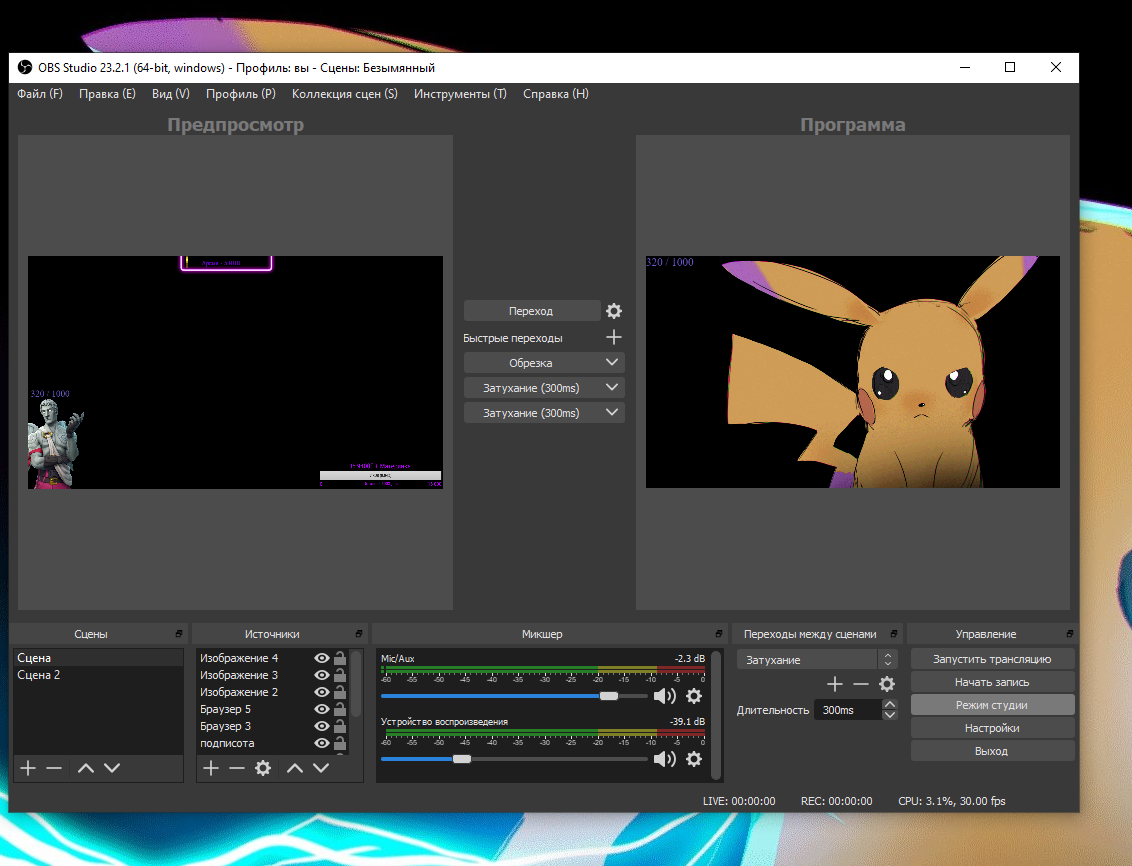Decrease Длительность with down arrow

pyautogui.click(x=890, y=715)
